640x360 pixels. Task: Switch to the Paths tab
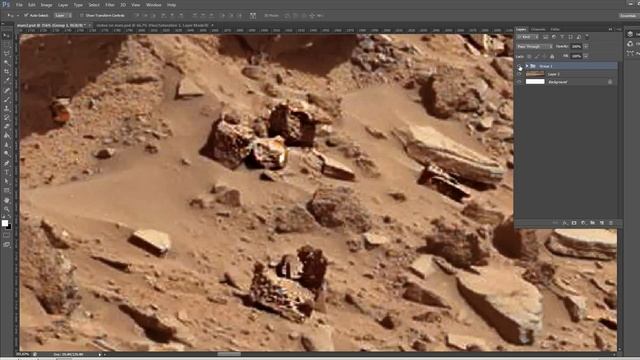pos(555,29)
